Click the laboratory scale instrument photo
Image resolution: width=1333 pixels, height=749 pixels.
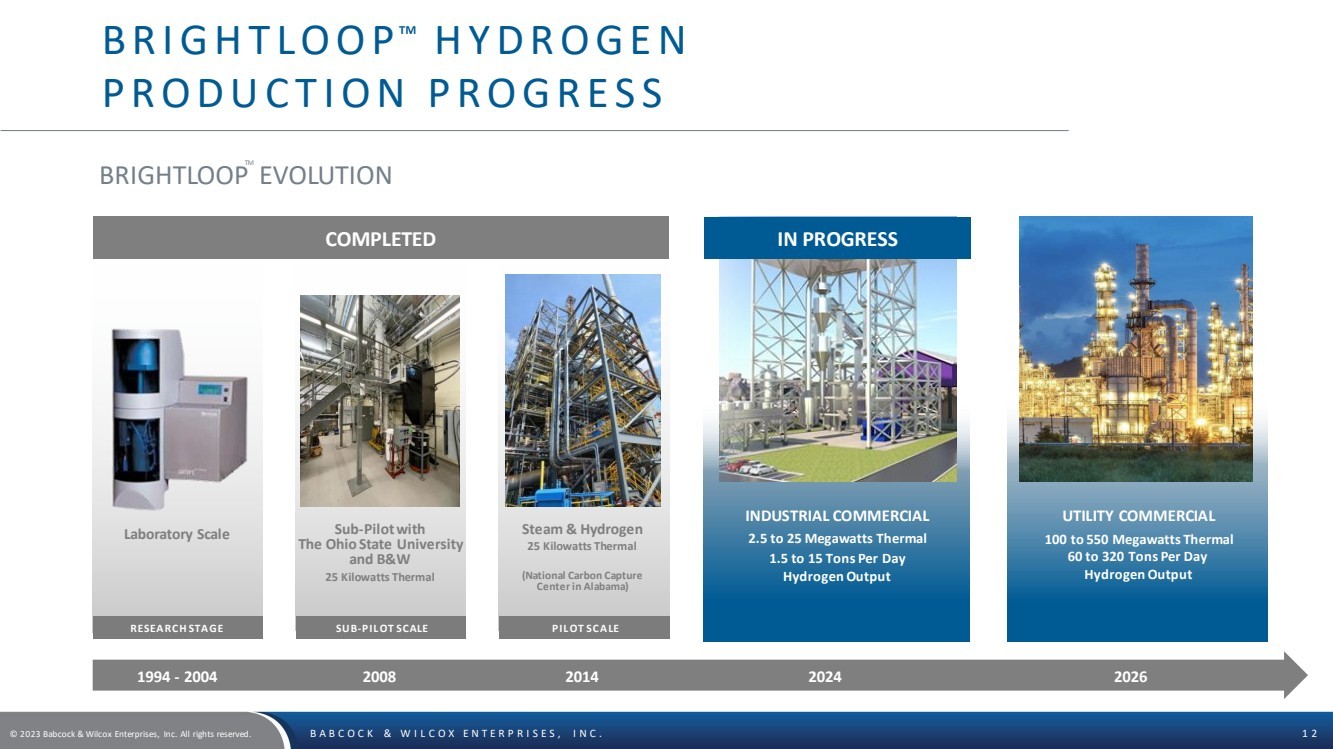pos(178,419)
